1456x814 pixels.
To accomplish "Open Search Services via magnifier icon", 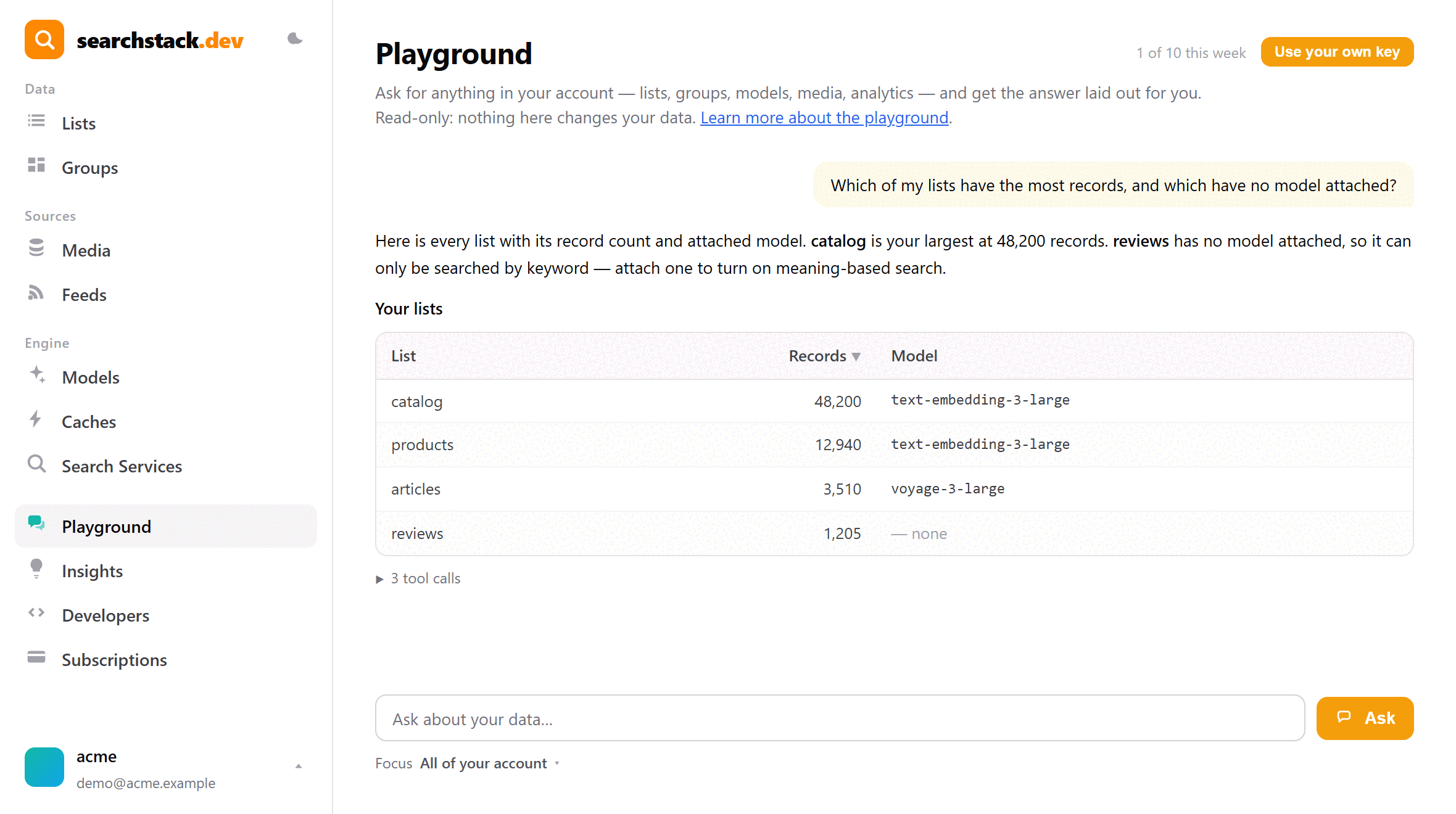I will click(36, 464).
